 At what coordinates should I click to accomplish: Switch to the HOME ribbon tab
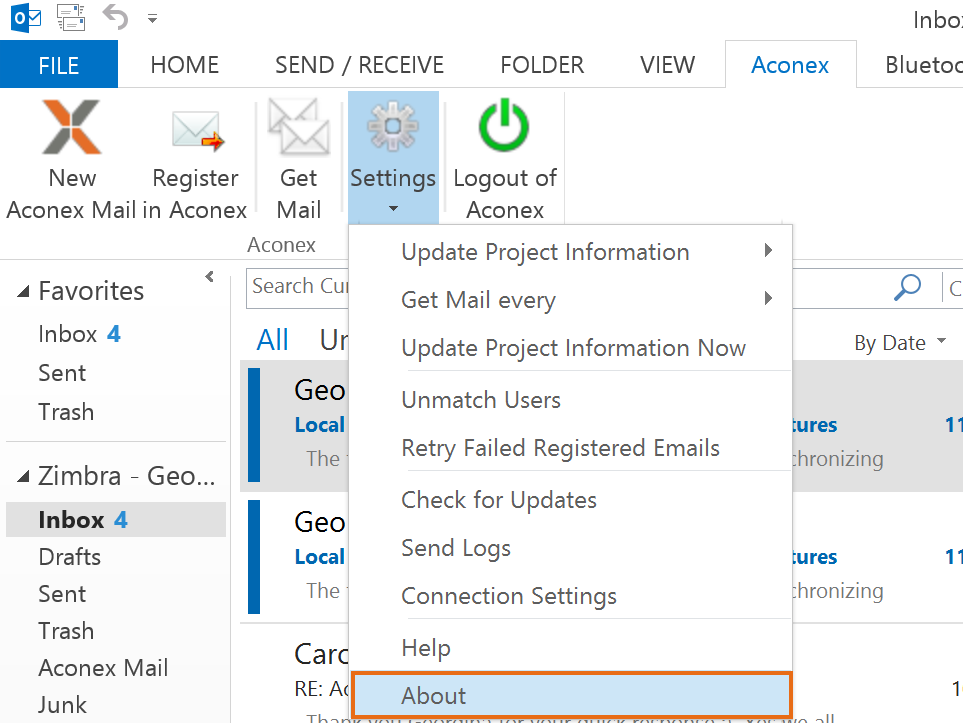[184, 64]
